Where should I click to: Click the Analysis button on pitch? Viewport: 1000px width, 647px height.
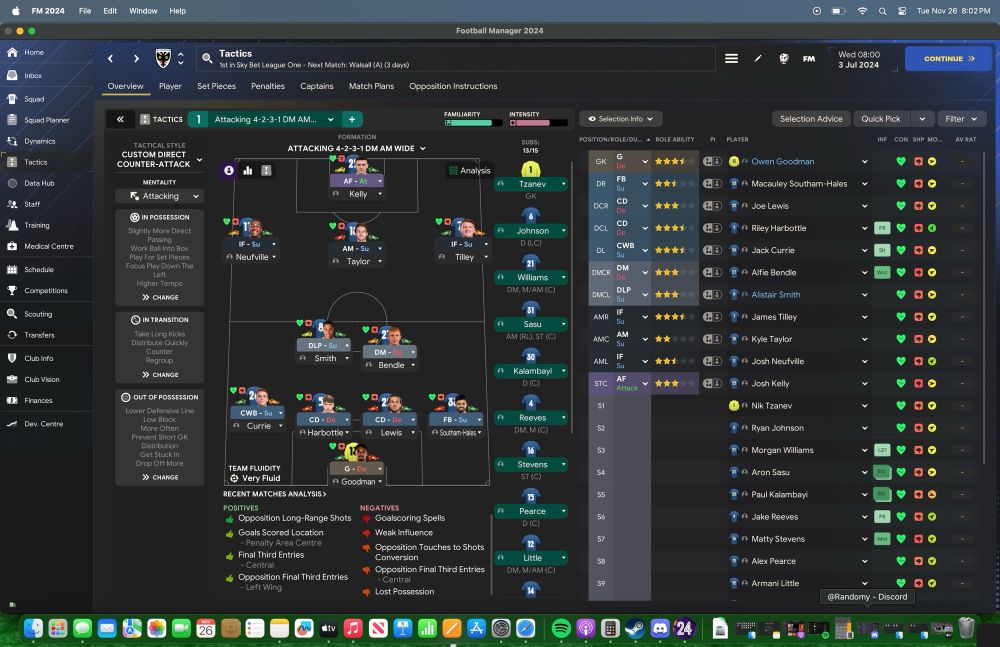tap(469, 170)
